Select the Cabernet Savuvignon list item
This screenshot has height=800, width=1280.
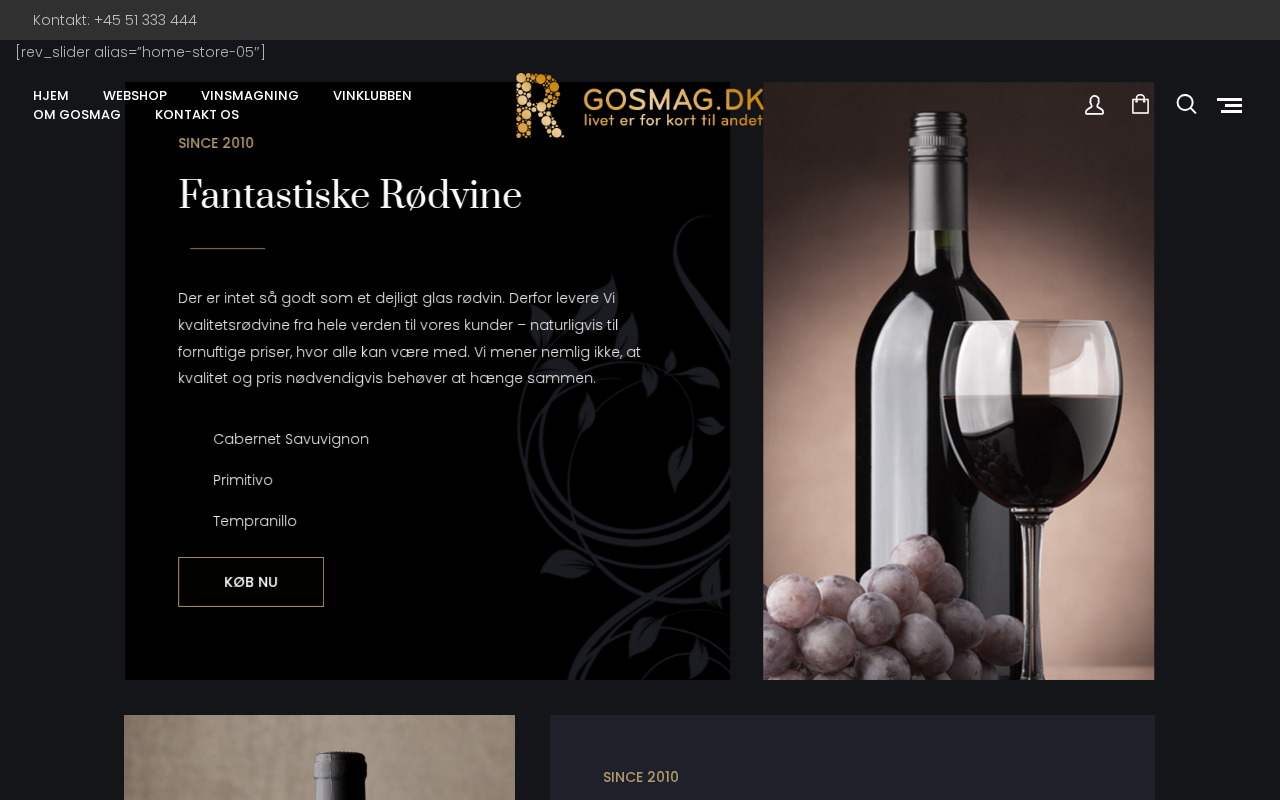click(x=291, y=439)
